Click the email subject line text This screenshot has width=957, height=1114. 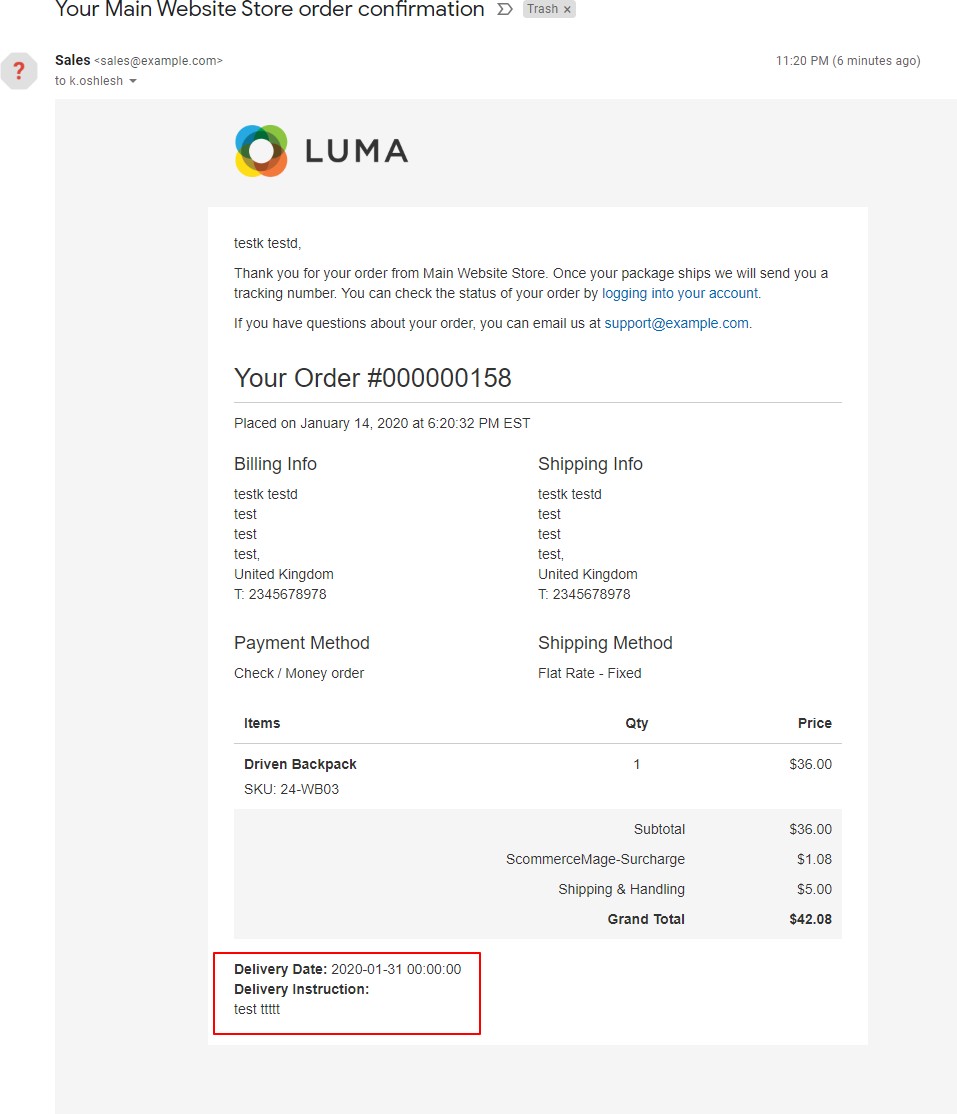[x=269, y=10]
